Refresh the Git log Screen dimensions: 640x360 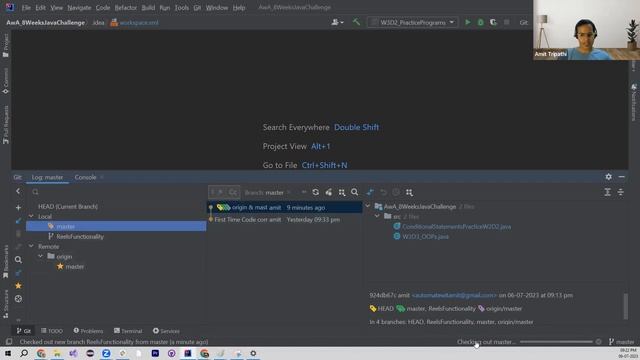coord(316,192)
